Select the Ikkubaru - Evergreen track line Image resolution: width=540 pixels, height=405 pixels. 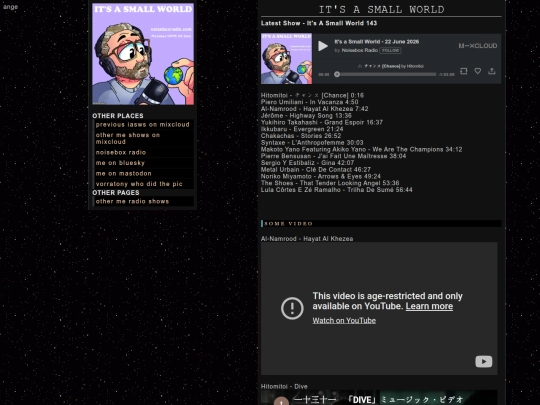(x=302, y=129)
